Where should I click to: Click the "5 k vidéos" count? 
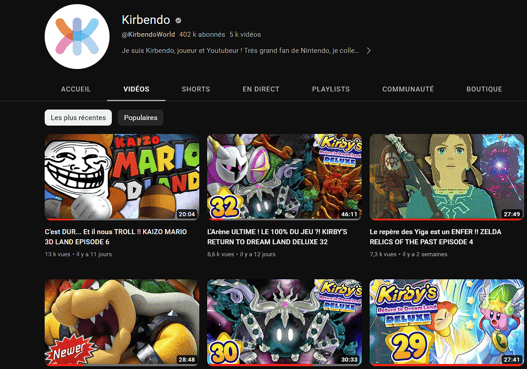tap(245, 35)
